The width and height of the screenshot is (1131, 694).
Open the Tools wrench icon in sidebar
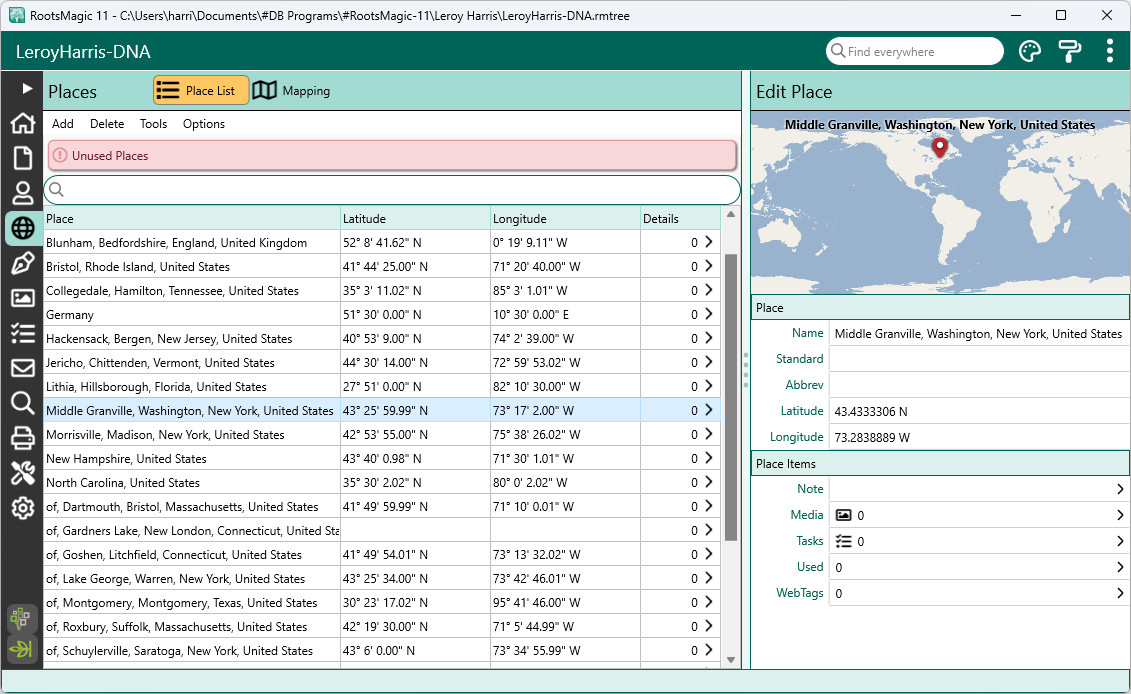tap(22, 473)
